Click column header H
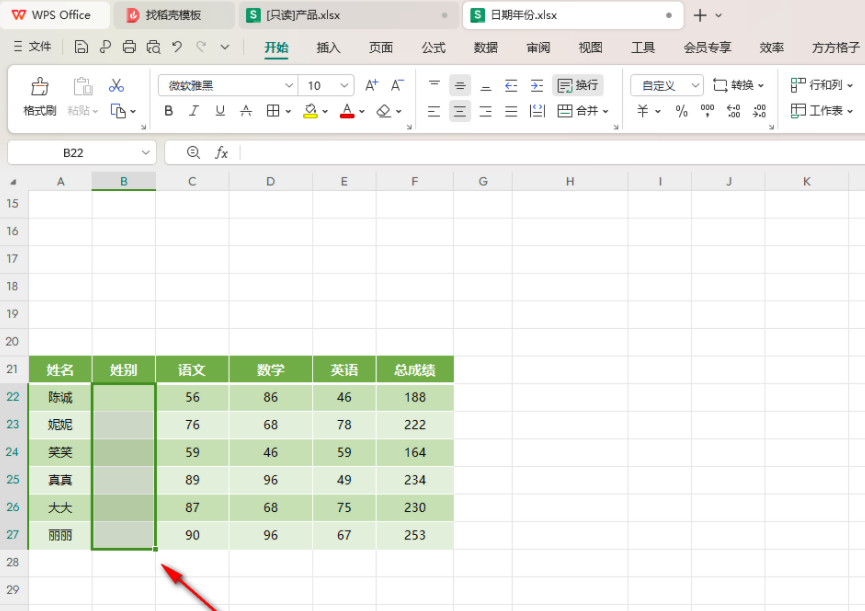The width and height of the screenshot is (865, 611). click(570, 181)
